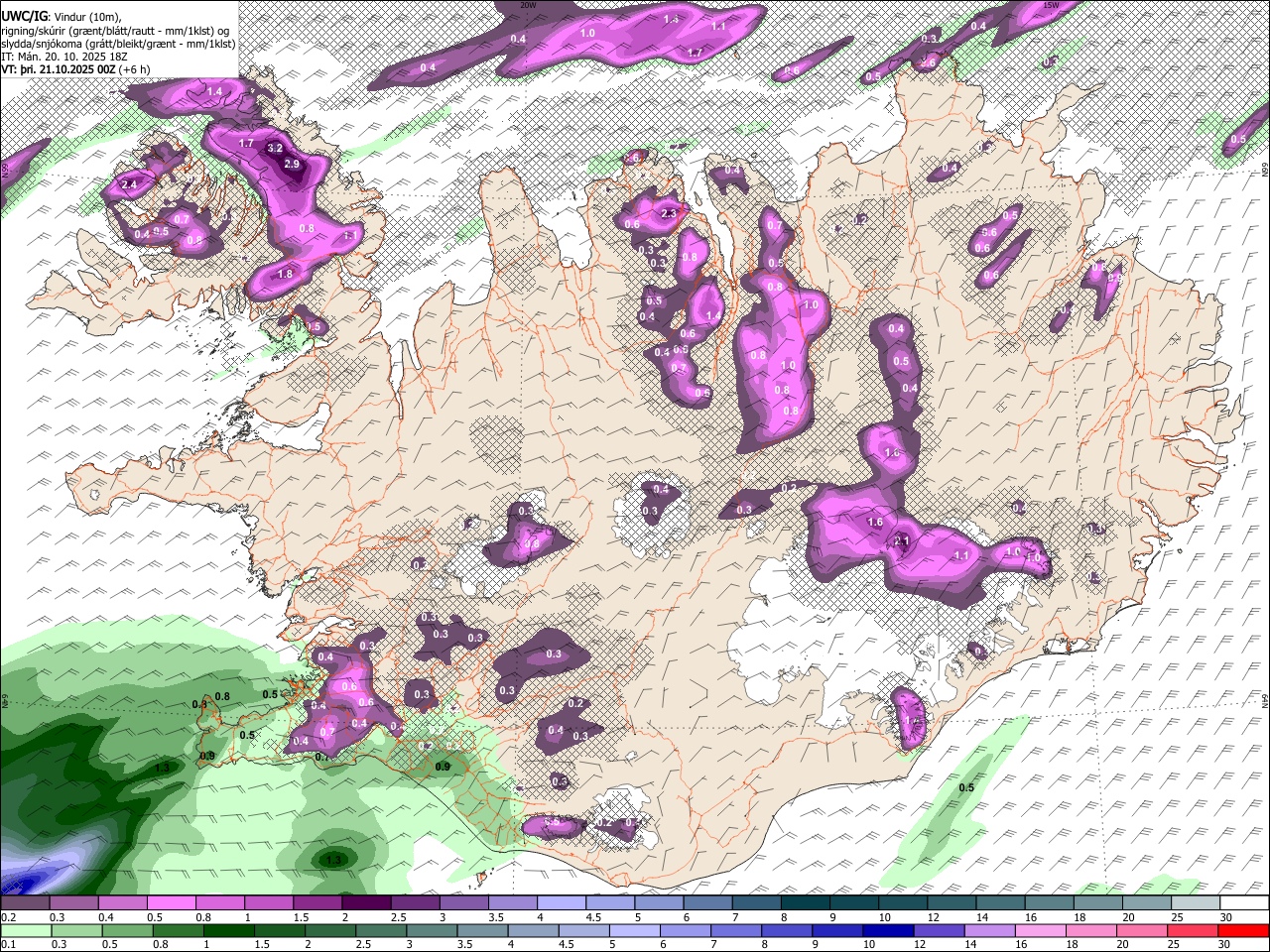Select the darkest green swatch at 1 in rain legend
1270x952 pixels.
(229, 930)
